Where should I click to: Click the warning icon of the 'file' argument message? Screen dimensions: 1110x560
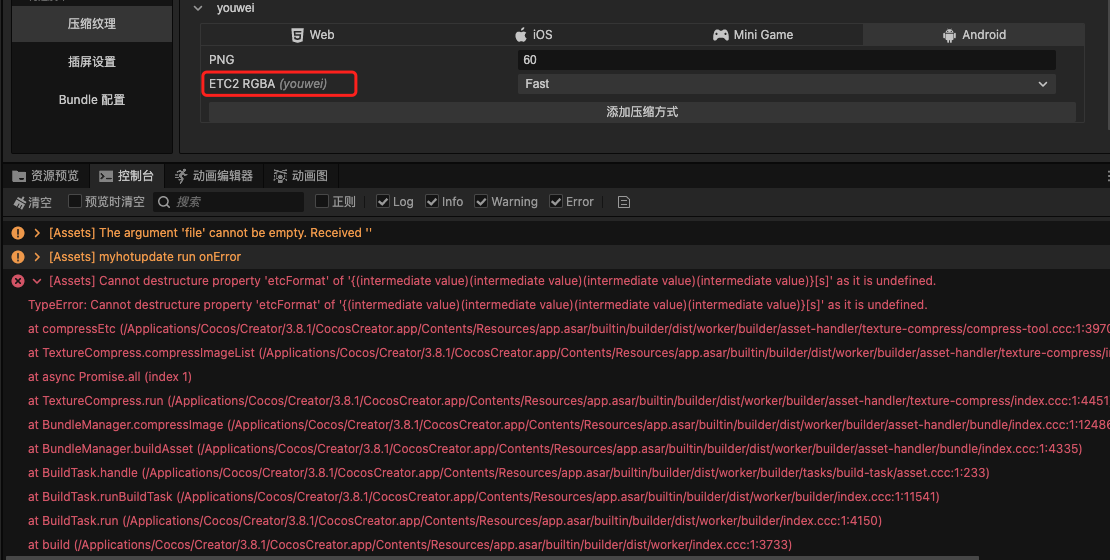(18, 233)
